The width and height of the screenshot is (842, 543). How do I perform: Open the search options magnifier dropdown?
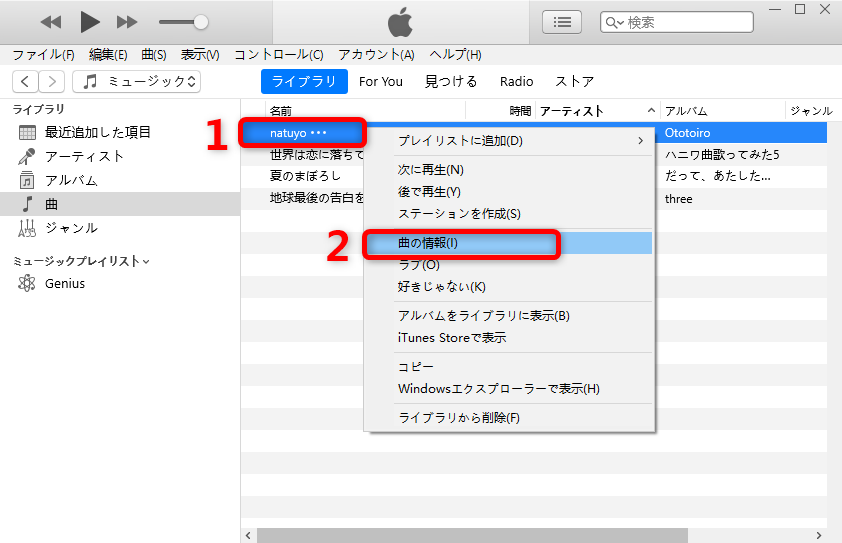coord(615,23)
